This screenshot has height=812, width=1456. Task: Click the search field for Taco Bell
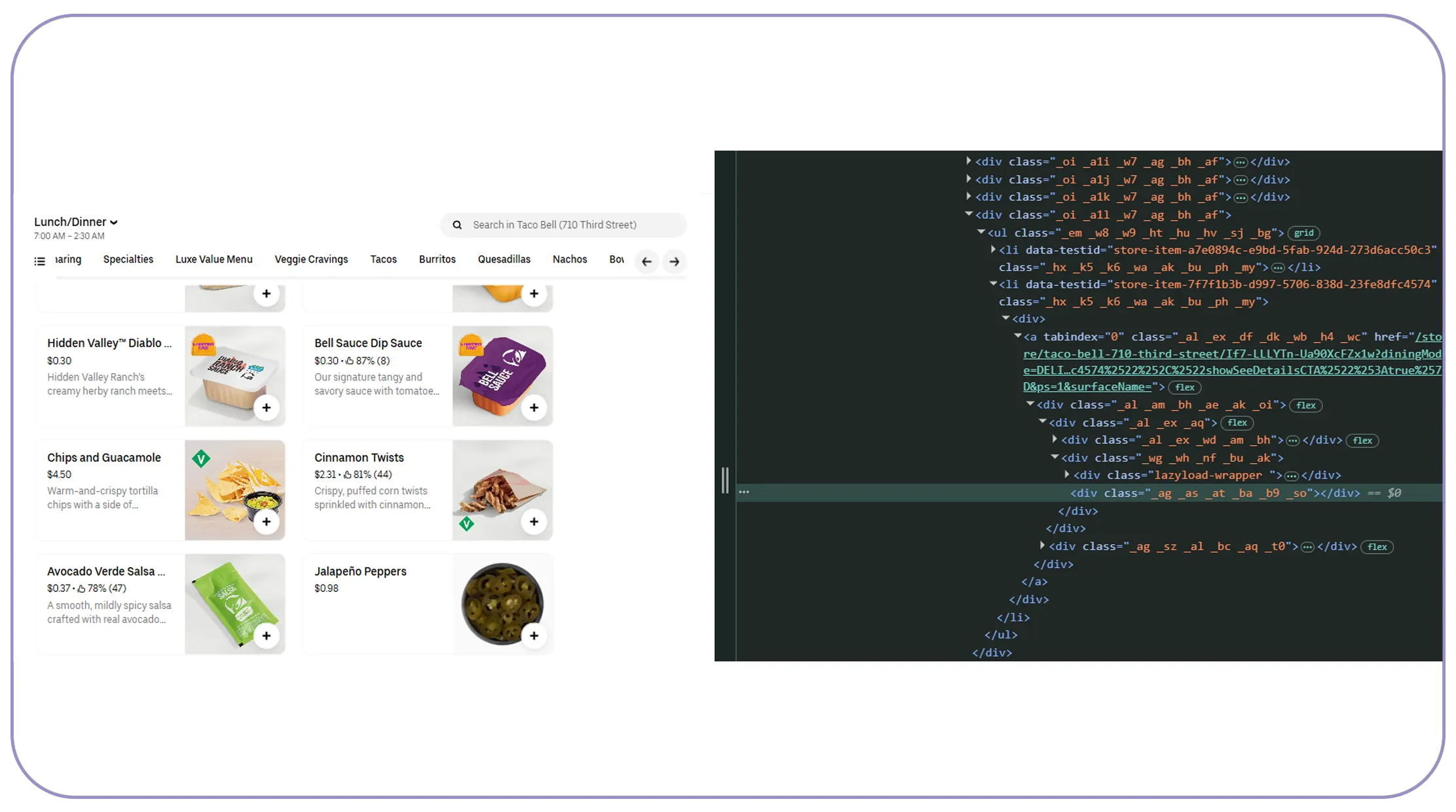coord(563,225)
